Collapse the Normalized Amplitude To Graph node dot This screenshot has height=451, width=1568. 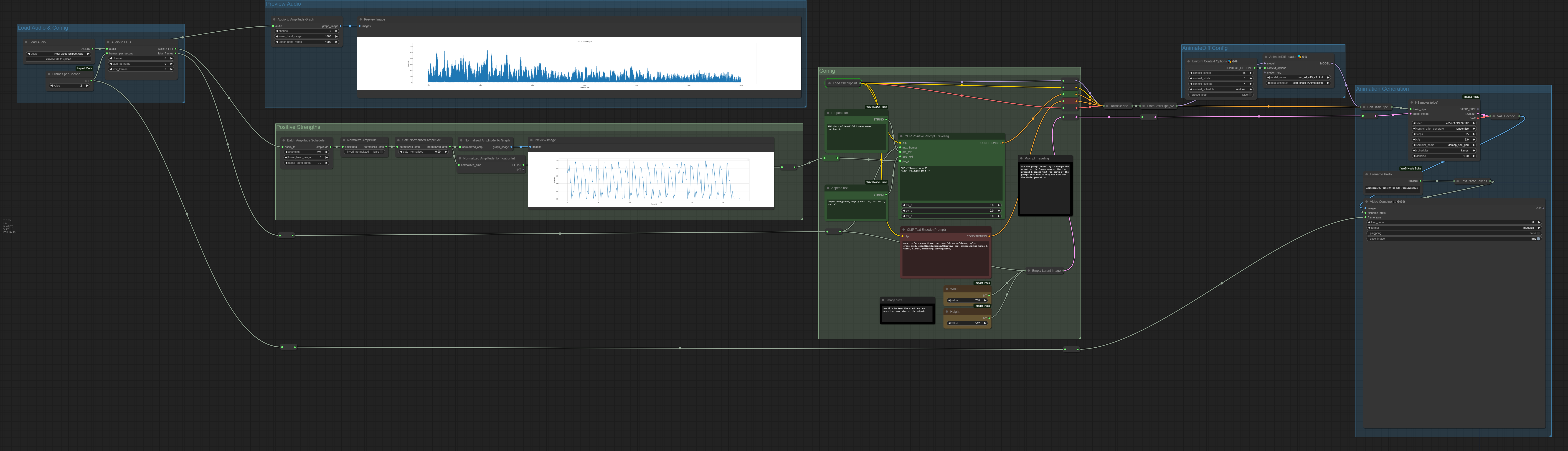(461, 140)
